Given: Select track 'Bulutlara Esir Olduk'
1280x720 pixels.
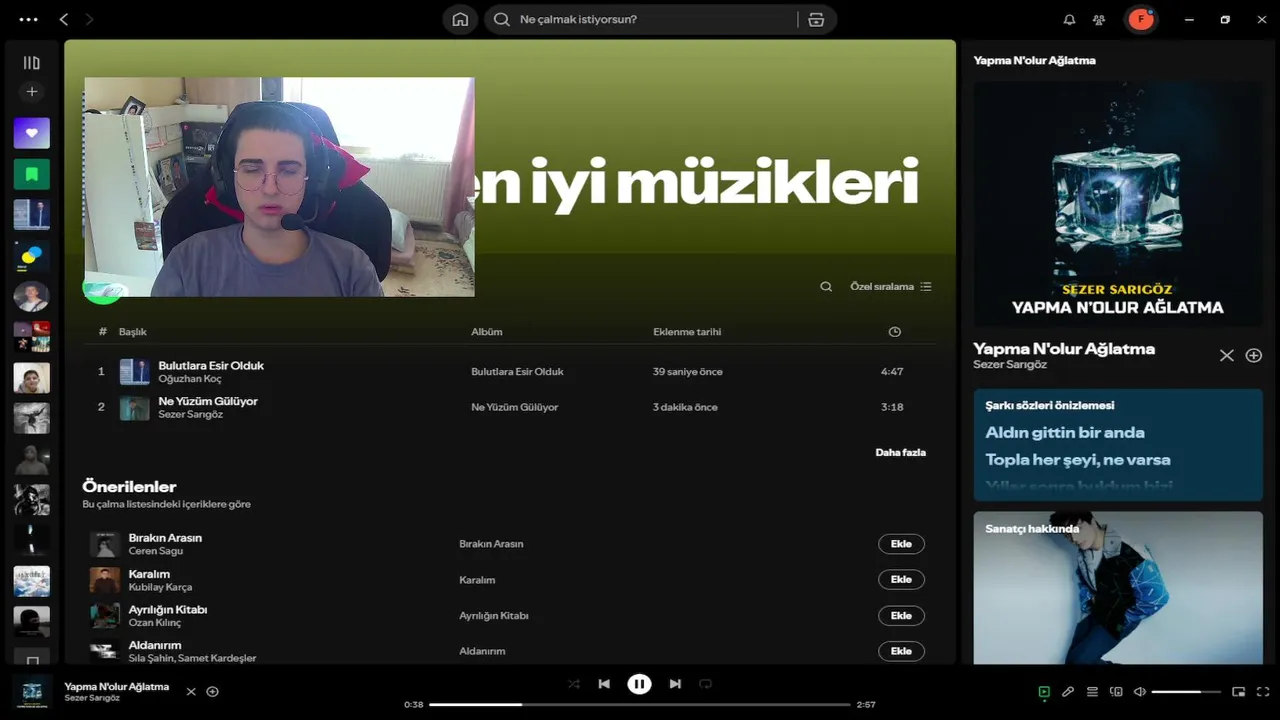Looking at the screenshot, I should [x=211, y=365].
